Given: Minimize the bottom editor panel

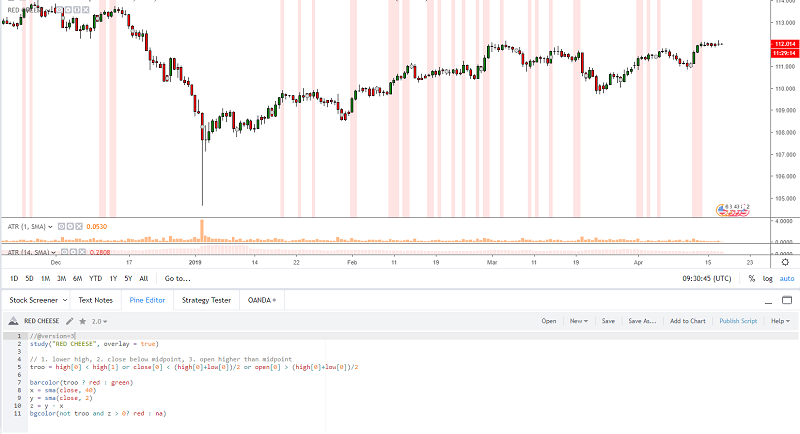Looking at the screenshot, I should pos(769,299).
